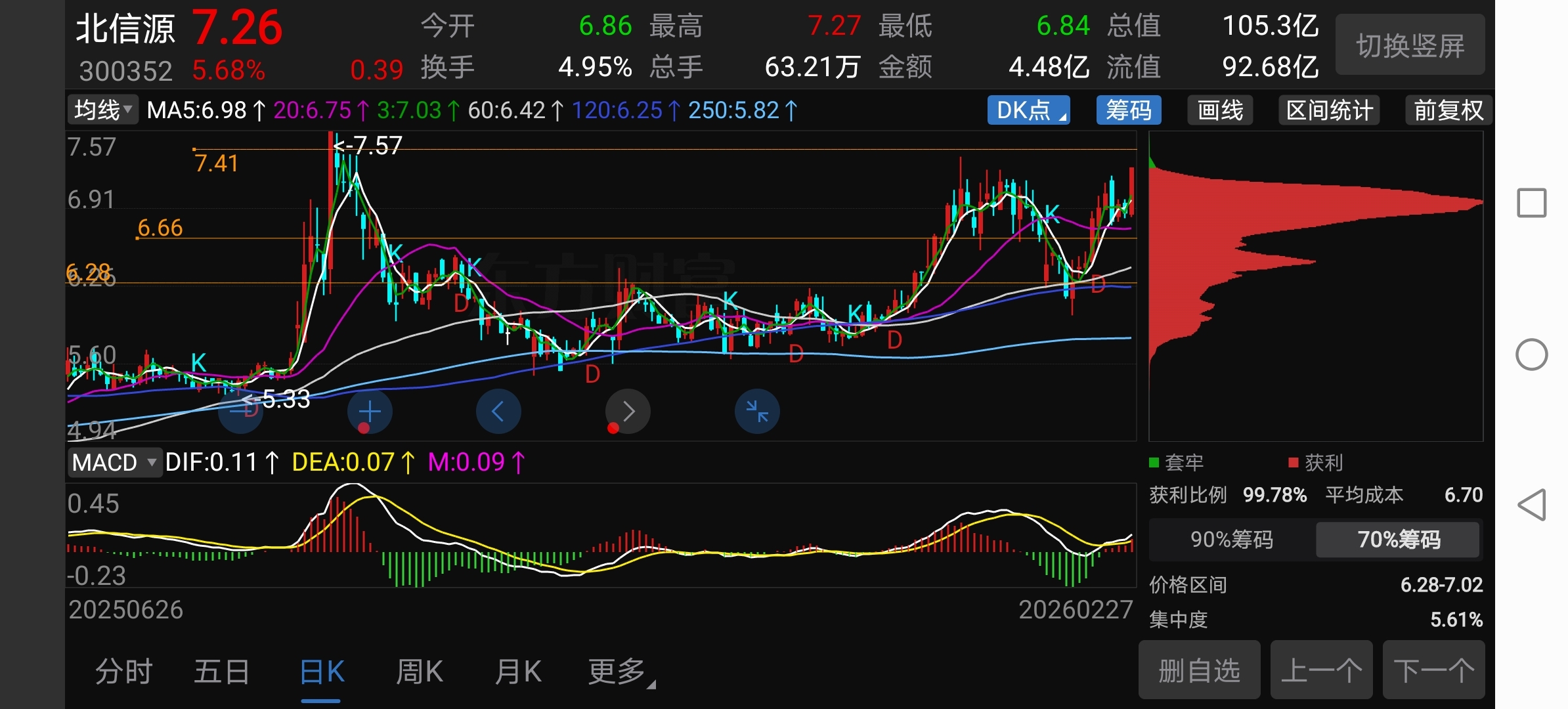Switch to the 周K tab
Image resolution: width=1568 pixels, height=709 pixels.
point(420,672)
